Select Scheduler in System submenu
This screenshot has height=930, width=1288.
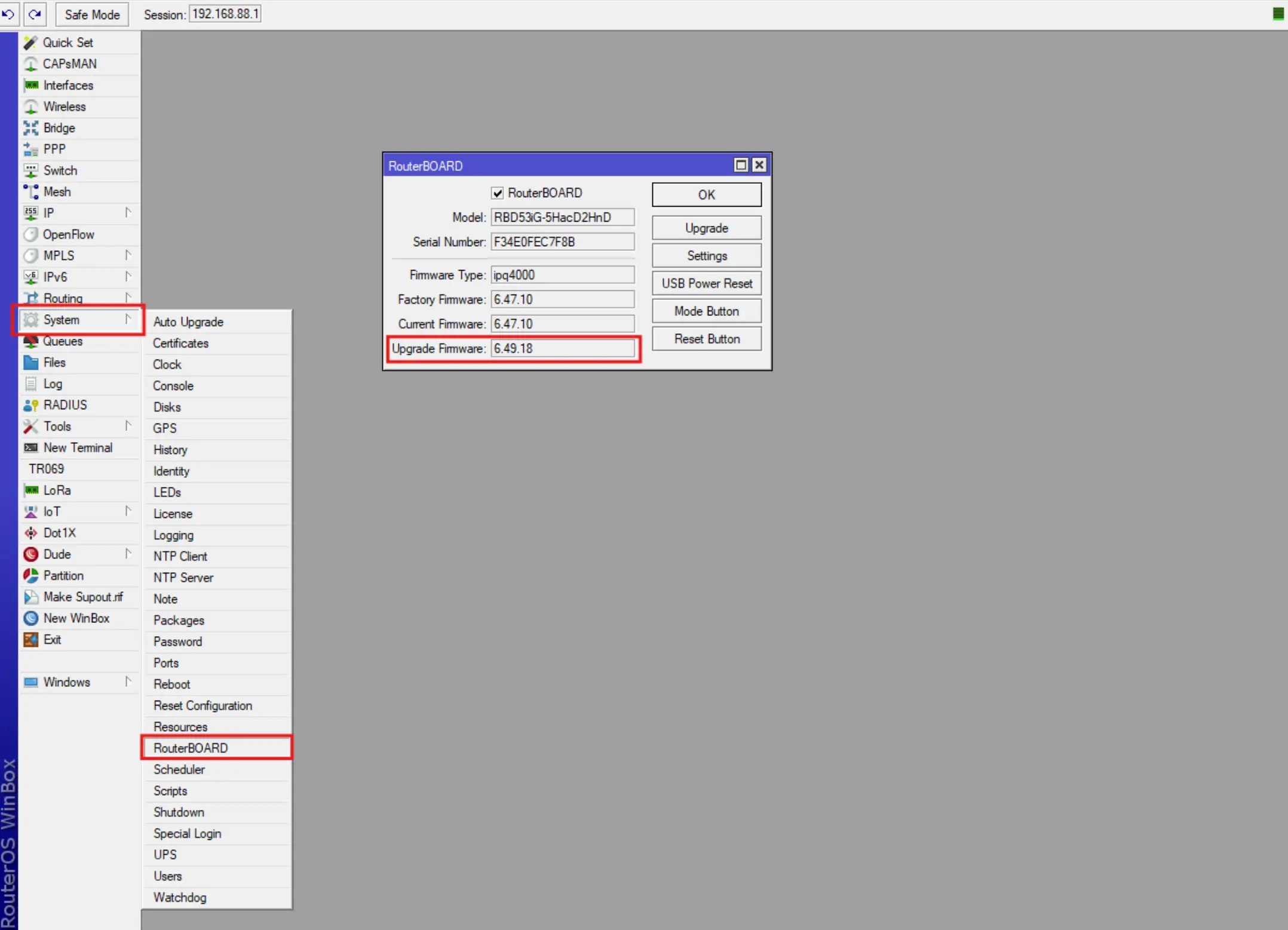pyautogui.click(x=217, y=769)
